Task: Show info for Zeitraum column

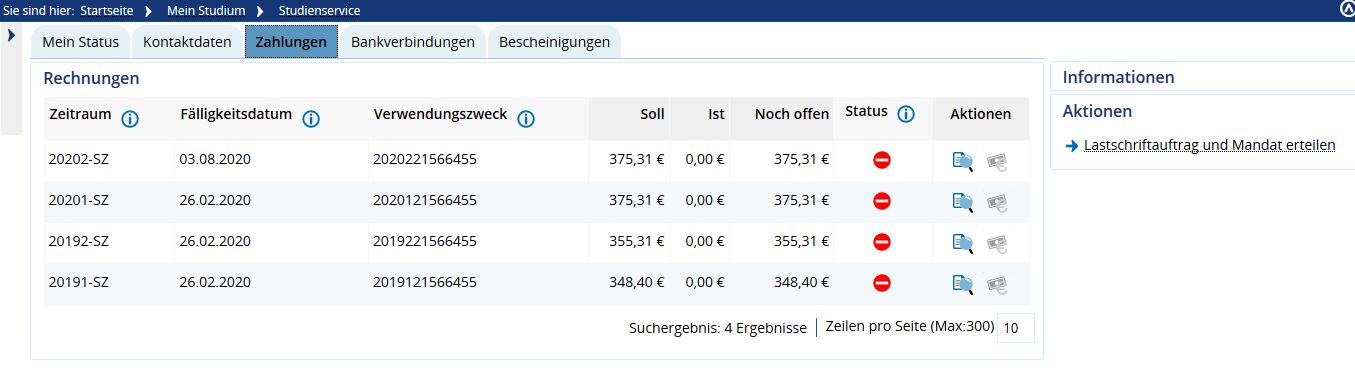Action: [130, 119]
